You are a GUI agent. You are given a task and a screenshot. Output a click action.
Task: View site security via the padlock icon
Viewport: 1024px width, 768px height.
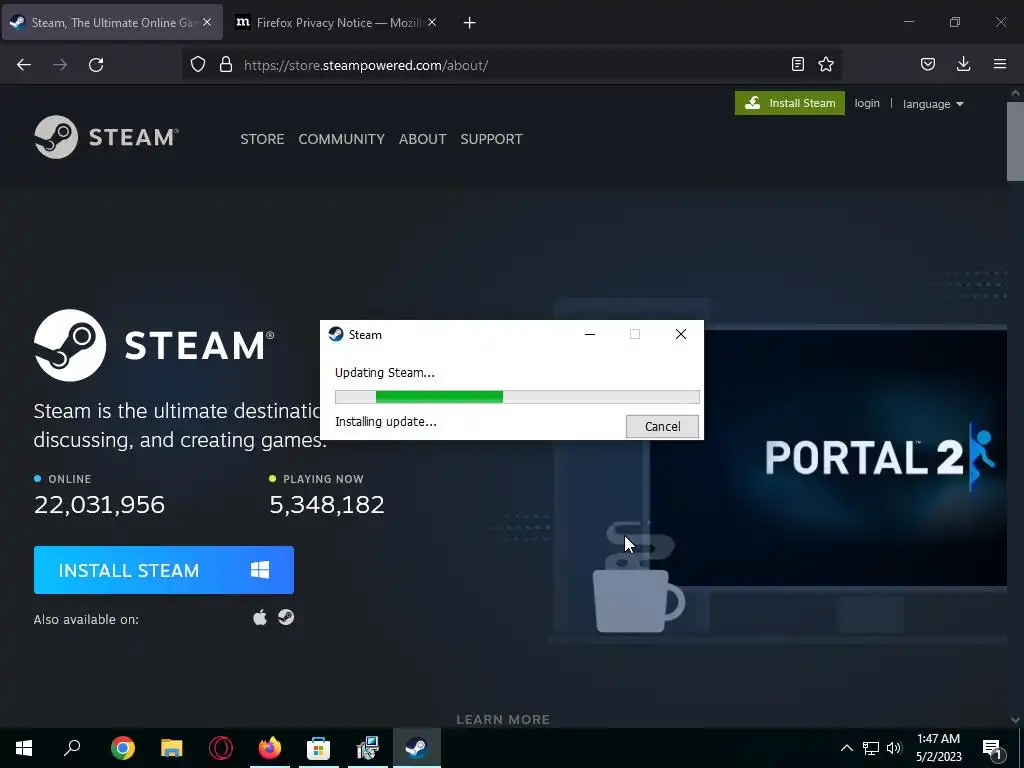226,64
